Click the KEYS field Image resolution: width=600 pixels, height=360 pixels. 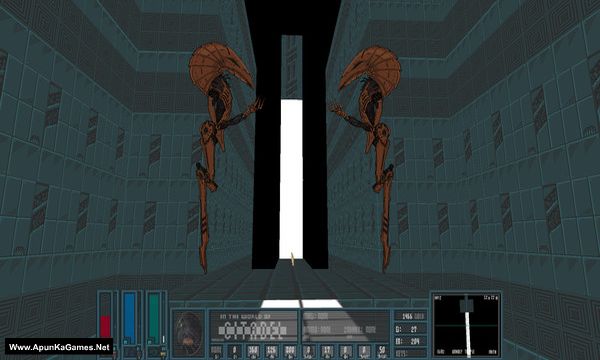tap(410, 353)
